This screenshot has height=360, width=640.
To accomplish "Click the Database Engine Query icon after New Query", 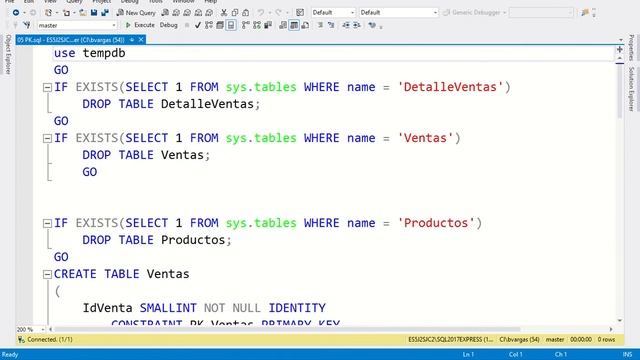I will tap(165, 13).
